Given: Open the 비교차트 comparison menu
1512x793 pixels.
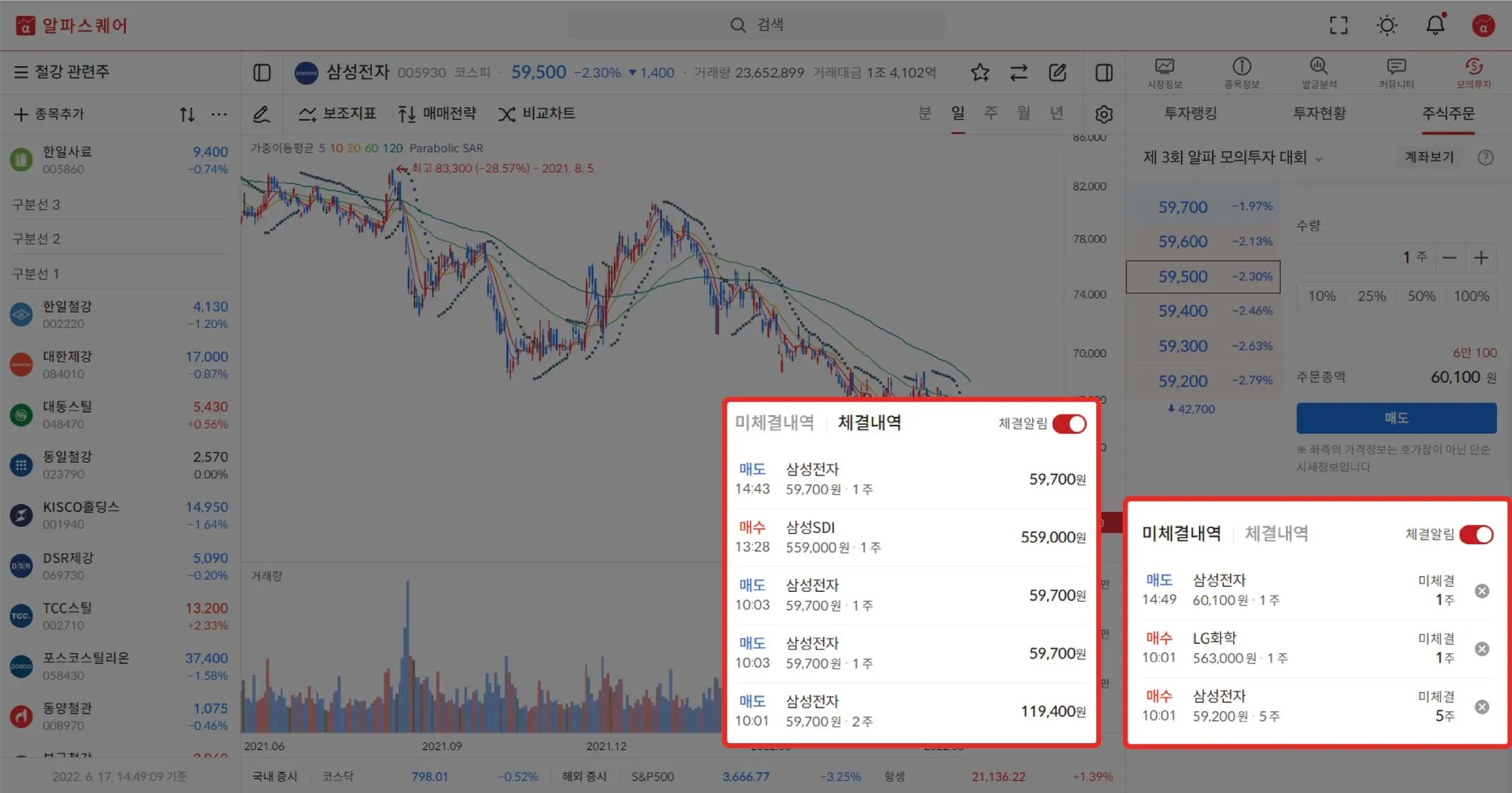Looking at the screenshot, I should [x=537, y=113].
